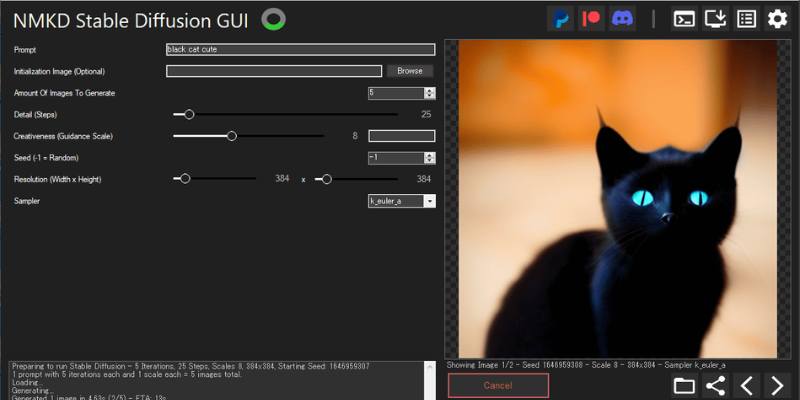Image resolution: width=800 pixels, height=400 pixels.
Task: Increase the Amount Of Images value
Action: coord(430,90)
